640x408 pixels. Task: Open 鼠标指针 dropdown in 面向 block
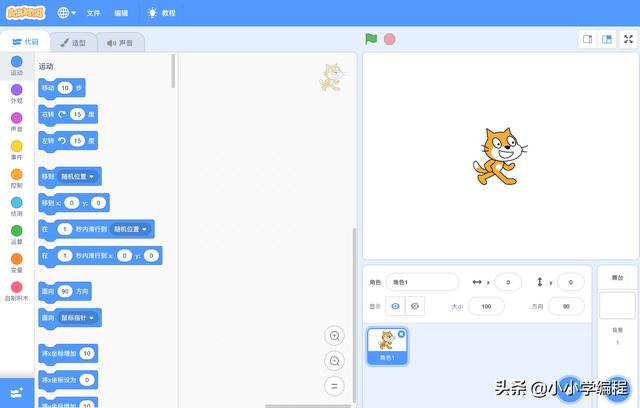pyautogui.click(x=78, y=317)
